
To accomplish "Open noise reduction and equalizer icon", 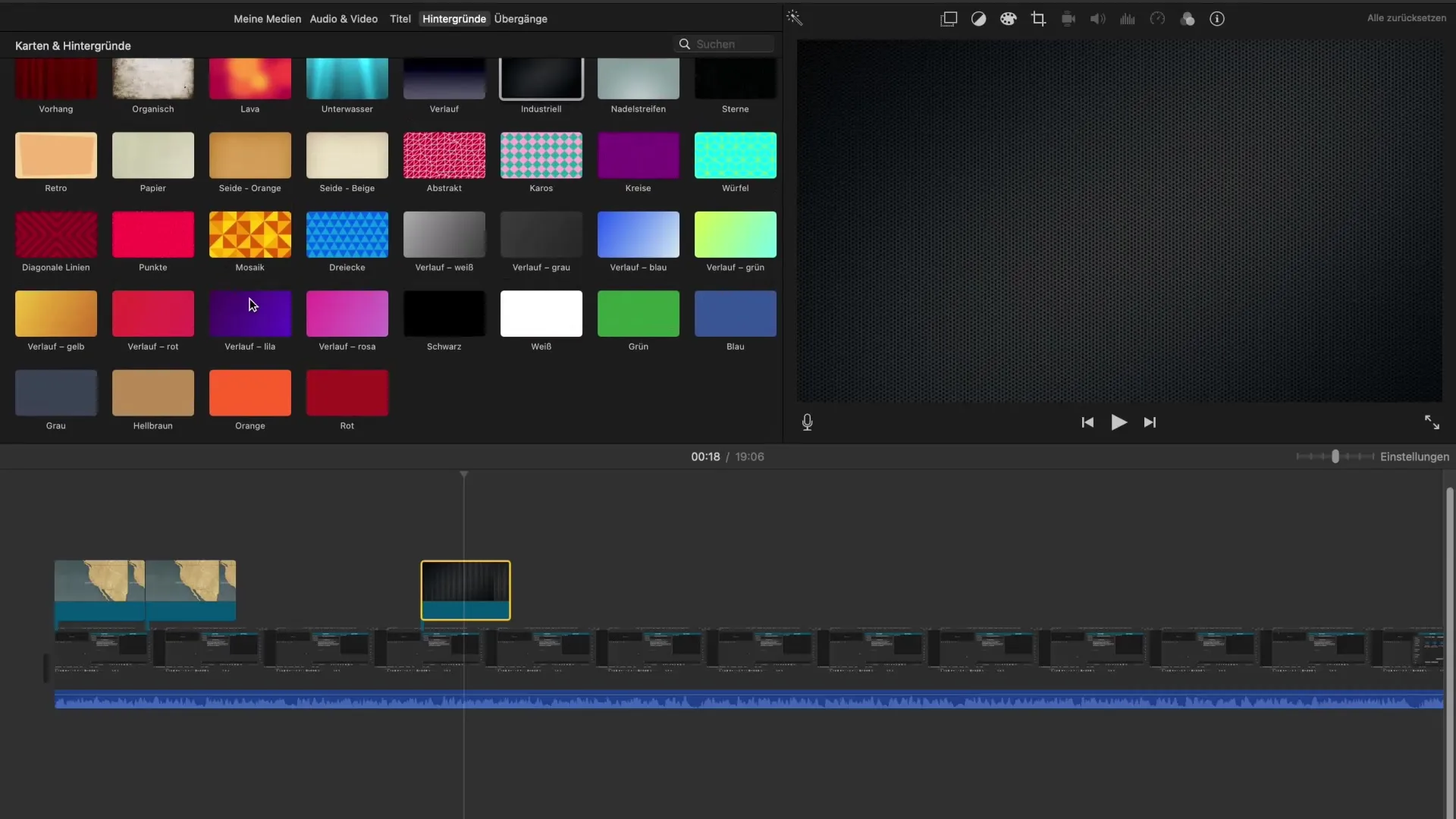I will (x=1128, y=19).
